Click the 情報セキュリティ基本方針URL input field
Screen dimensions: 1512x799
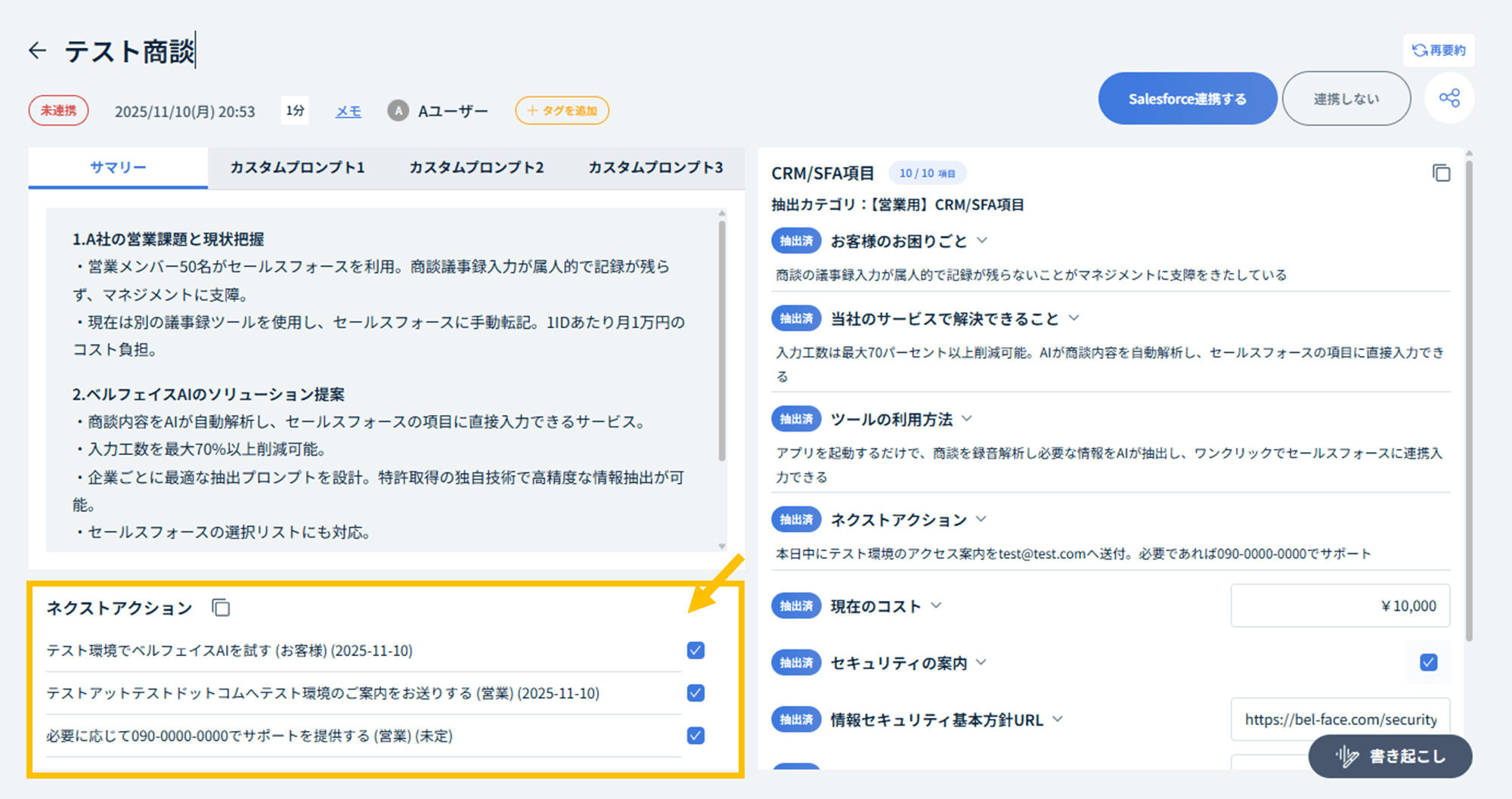coord(1340,720)
